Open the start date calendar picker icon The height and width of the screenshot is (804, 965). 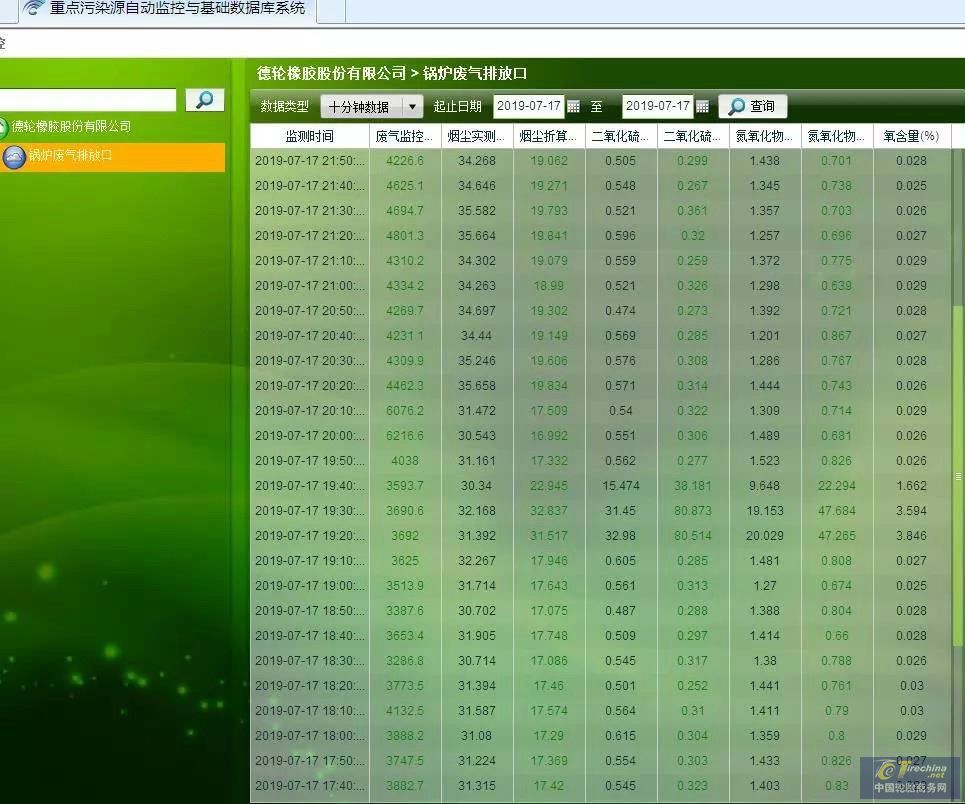(573, 107)
